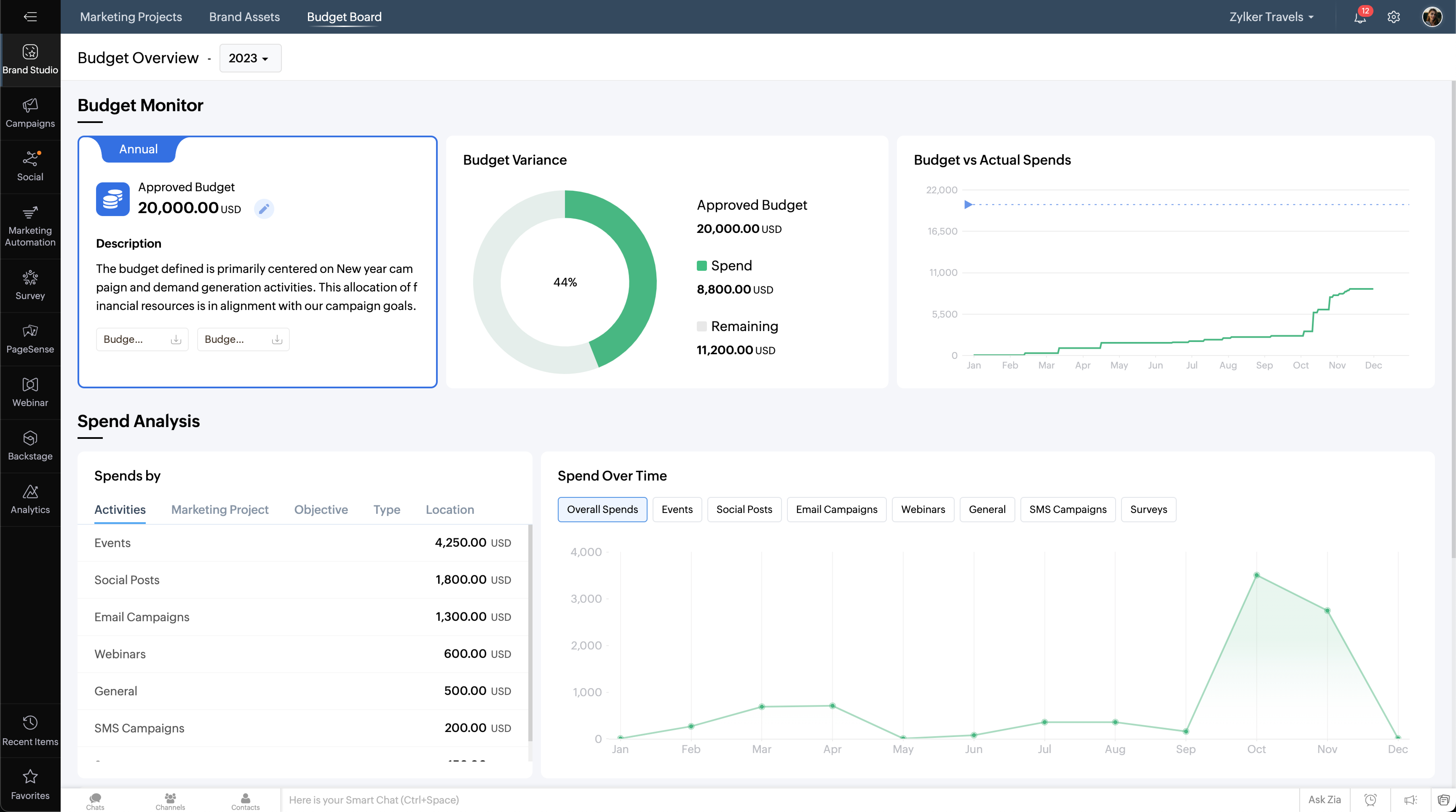Open the 2023 year dropdown
1456x812 pixels.
coord(250,58)
